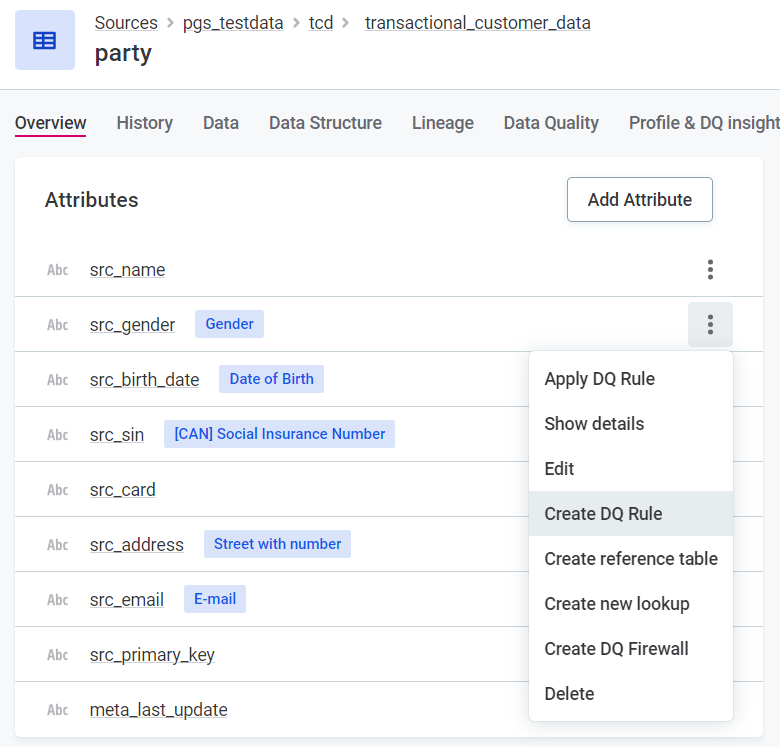
Task: Navigate to pgs_testdata in the breadcrumb
Action: [x=233, y=23]
